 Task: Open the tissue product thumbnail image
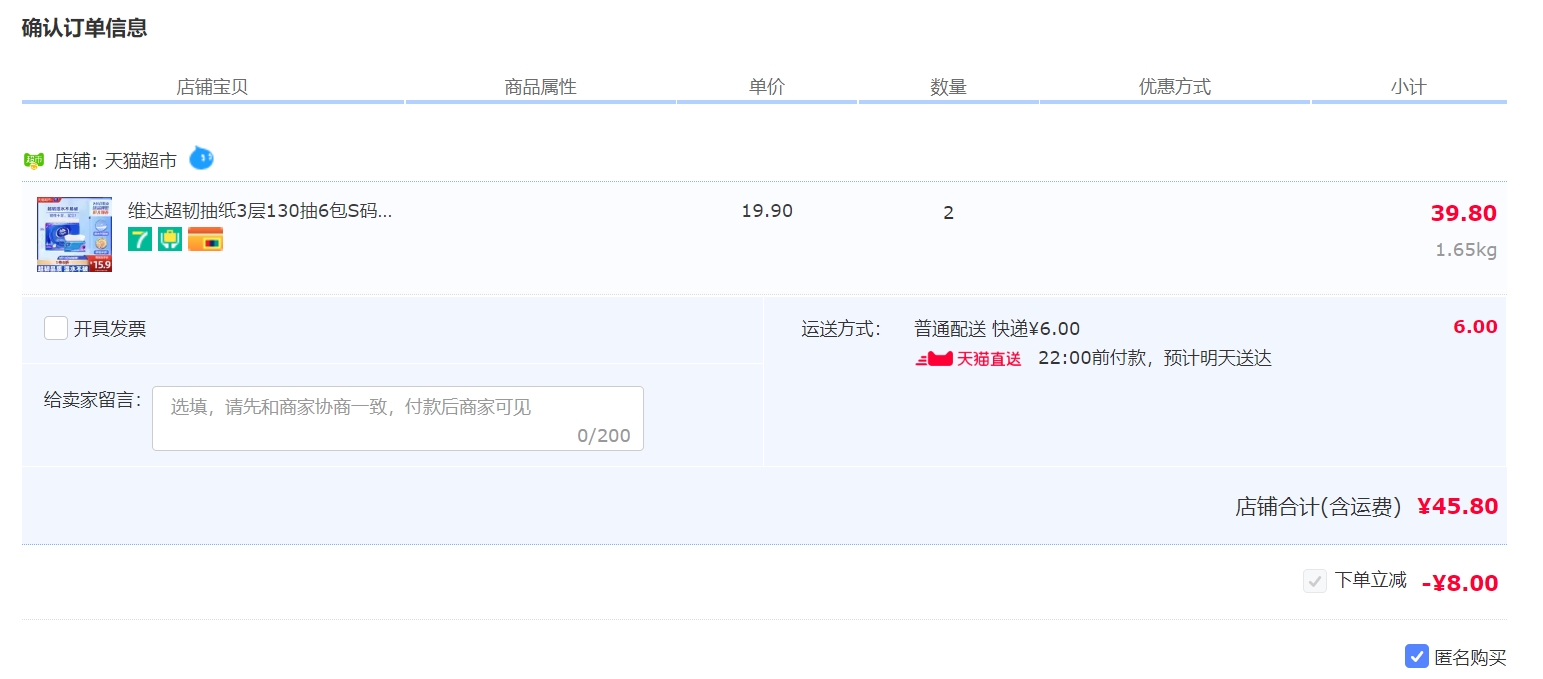74,234
